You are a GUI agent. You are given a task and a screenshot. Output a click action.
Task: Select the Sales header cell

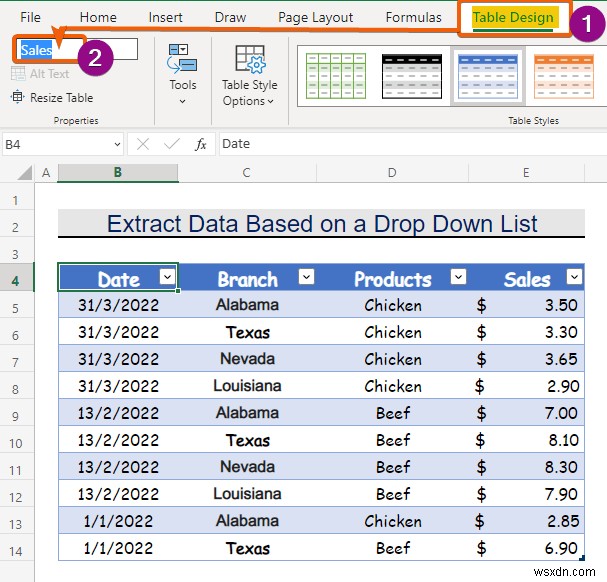point(526,277)
